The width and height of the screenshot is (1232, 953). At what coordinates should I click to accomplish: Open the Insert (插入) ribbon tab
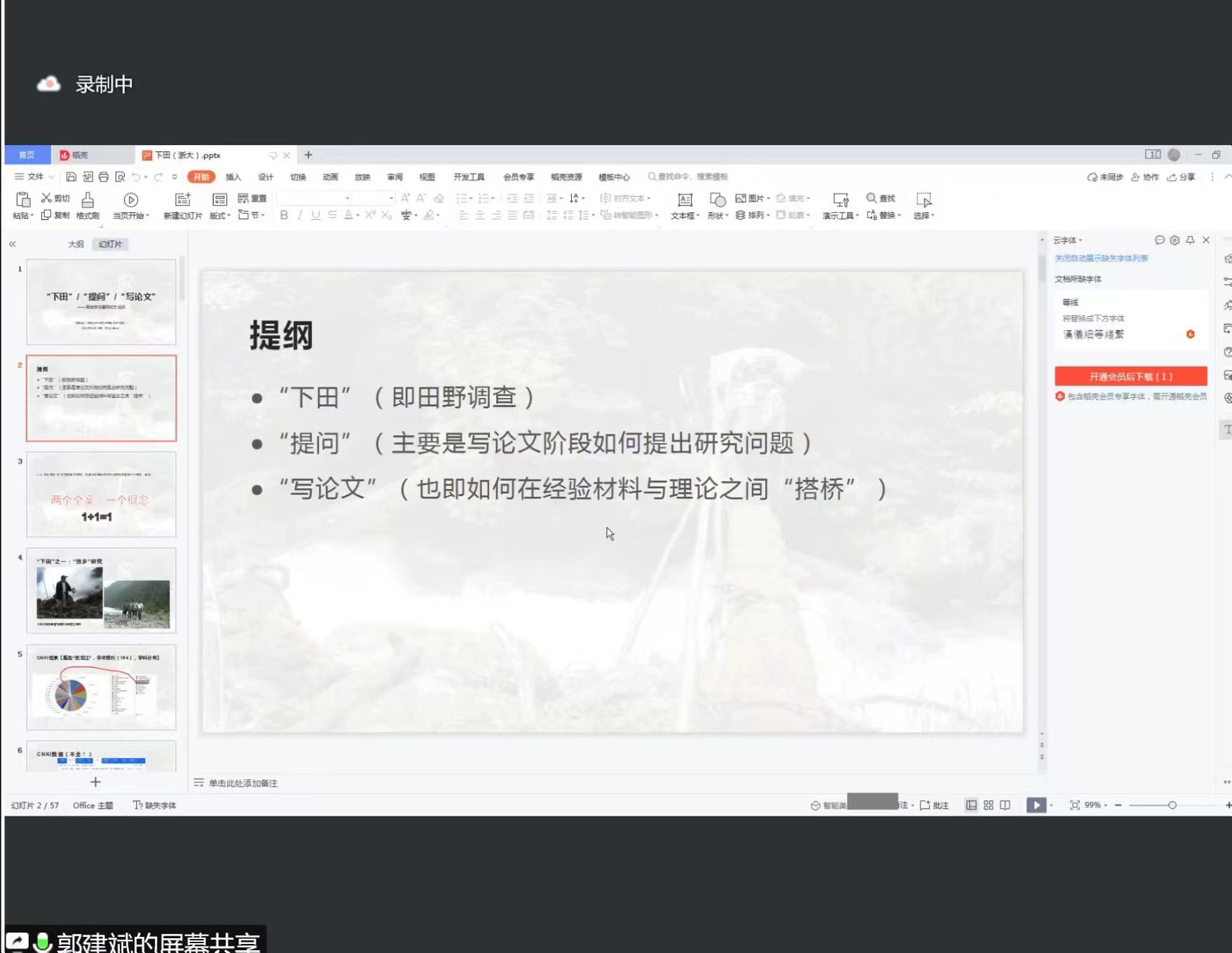click(x=233, y=177)
